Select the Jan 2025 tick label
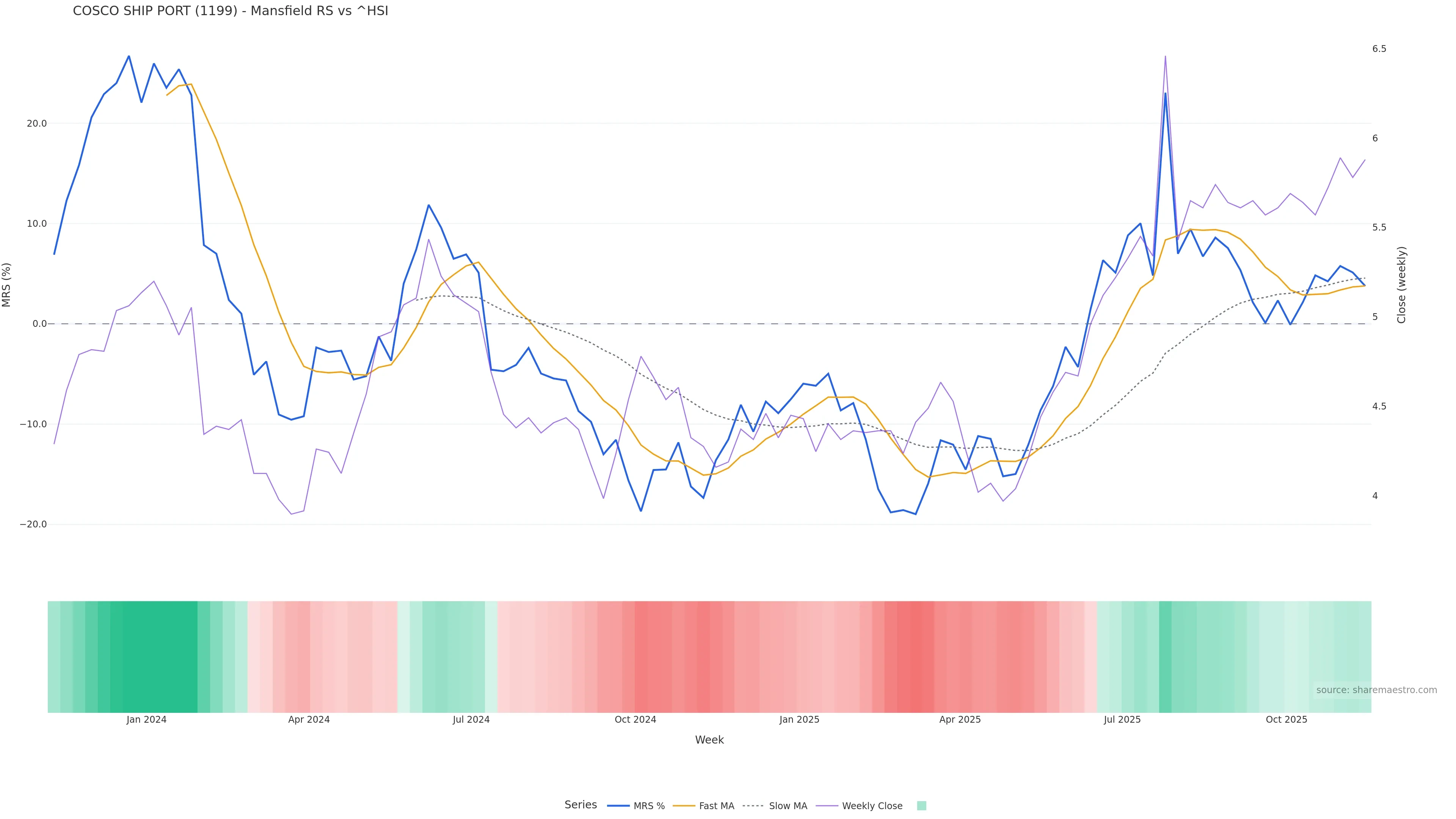The width and height of the screenshot is (1456, 819). (799, 720)
